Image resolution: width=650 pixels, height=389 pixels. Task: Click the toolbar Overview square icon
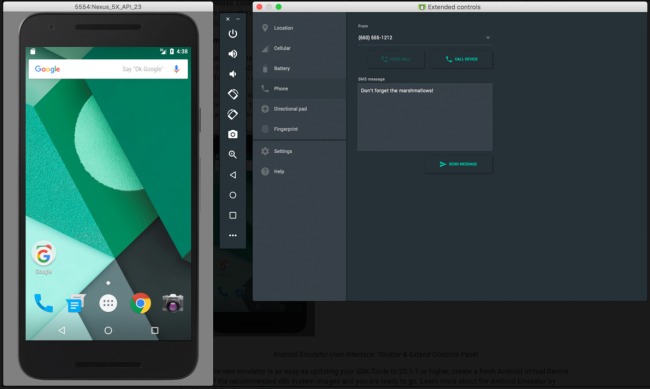pos(233,215)
